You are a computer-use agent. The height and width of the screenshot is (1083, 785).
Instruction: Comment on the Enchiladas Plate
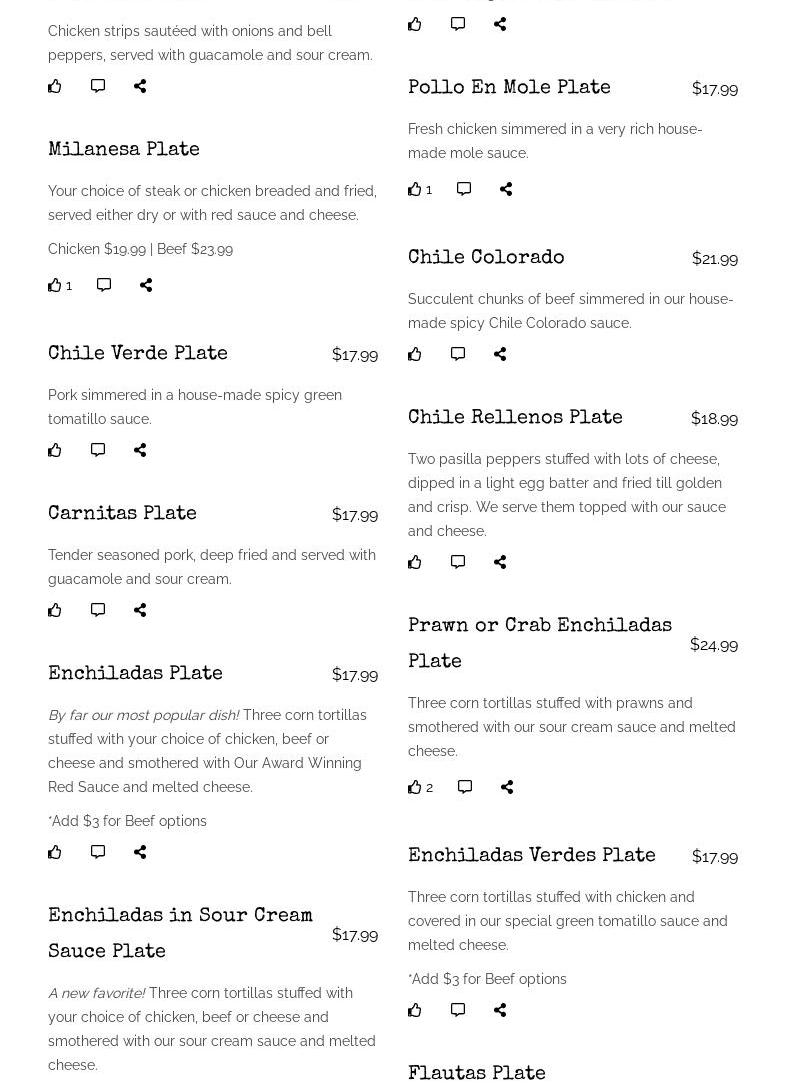(98, 852)
